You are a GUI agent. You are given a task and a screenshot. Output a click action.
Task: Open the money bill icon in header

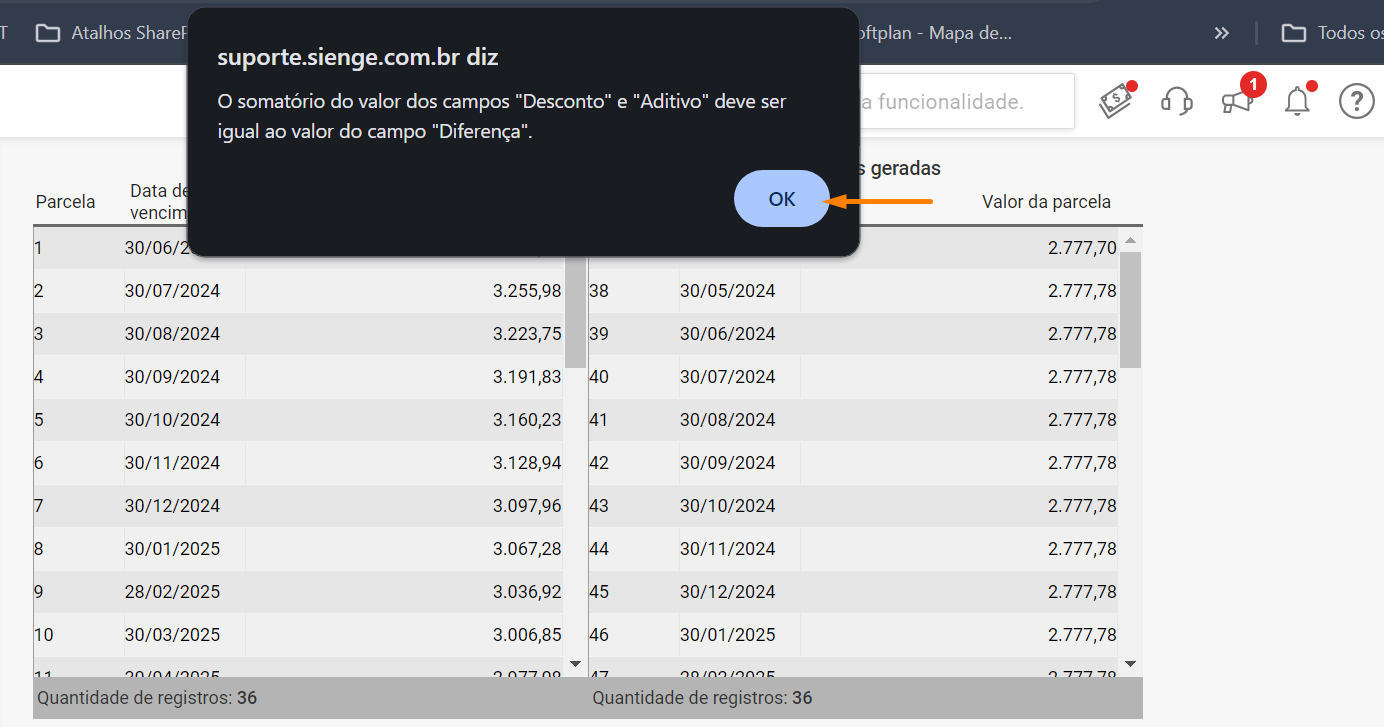1118,100
